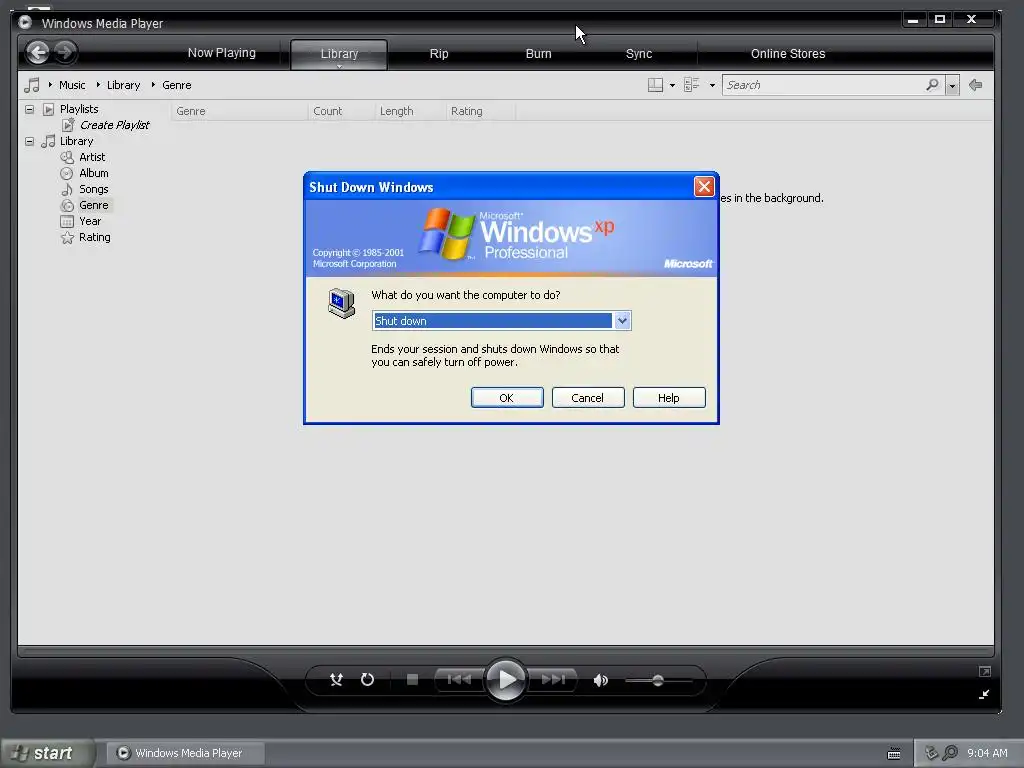Switch to the Rip tab
The height and width of the screenshot is (768, 1024).
coord(439,54)
